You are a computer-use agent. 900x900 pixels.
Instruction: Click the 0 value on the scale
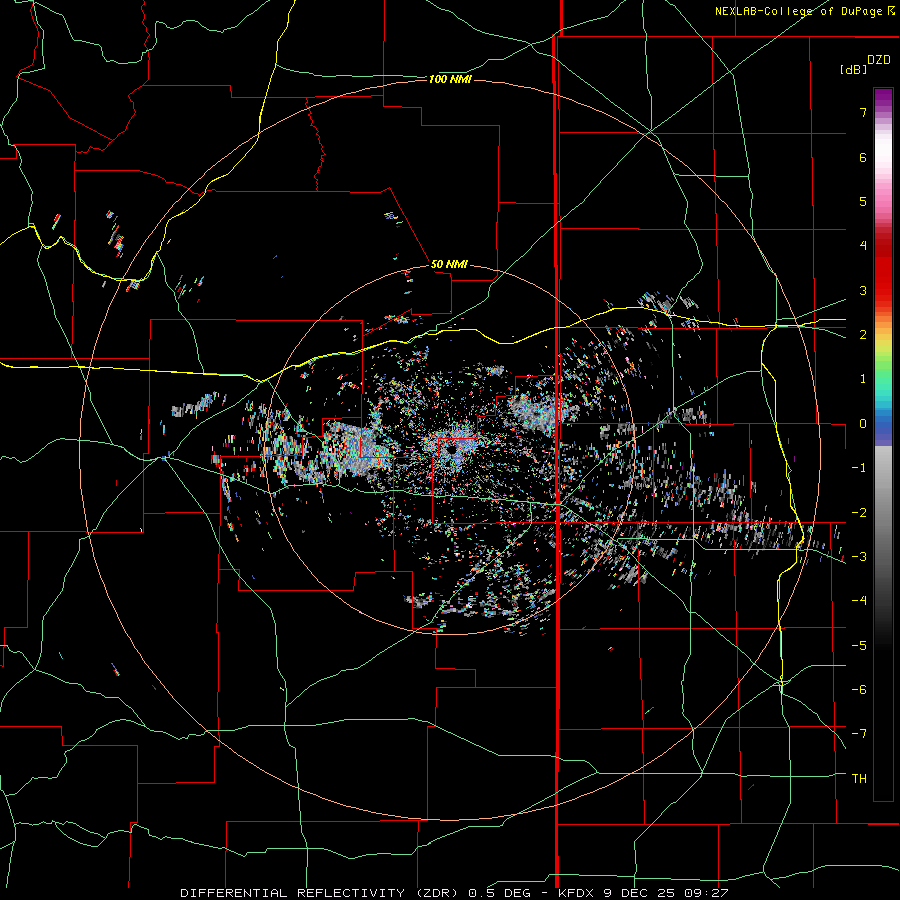tap(863, 424)
